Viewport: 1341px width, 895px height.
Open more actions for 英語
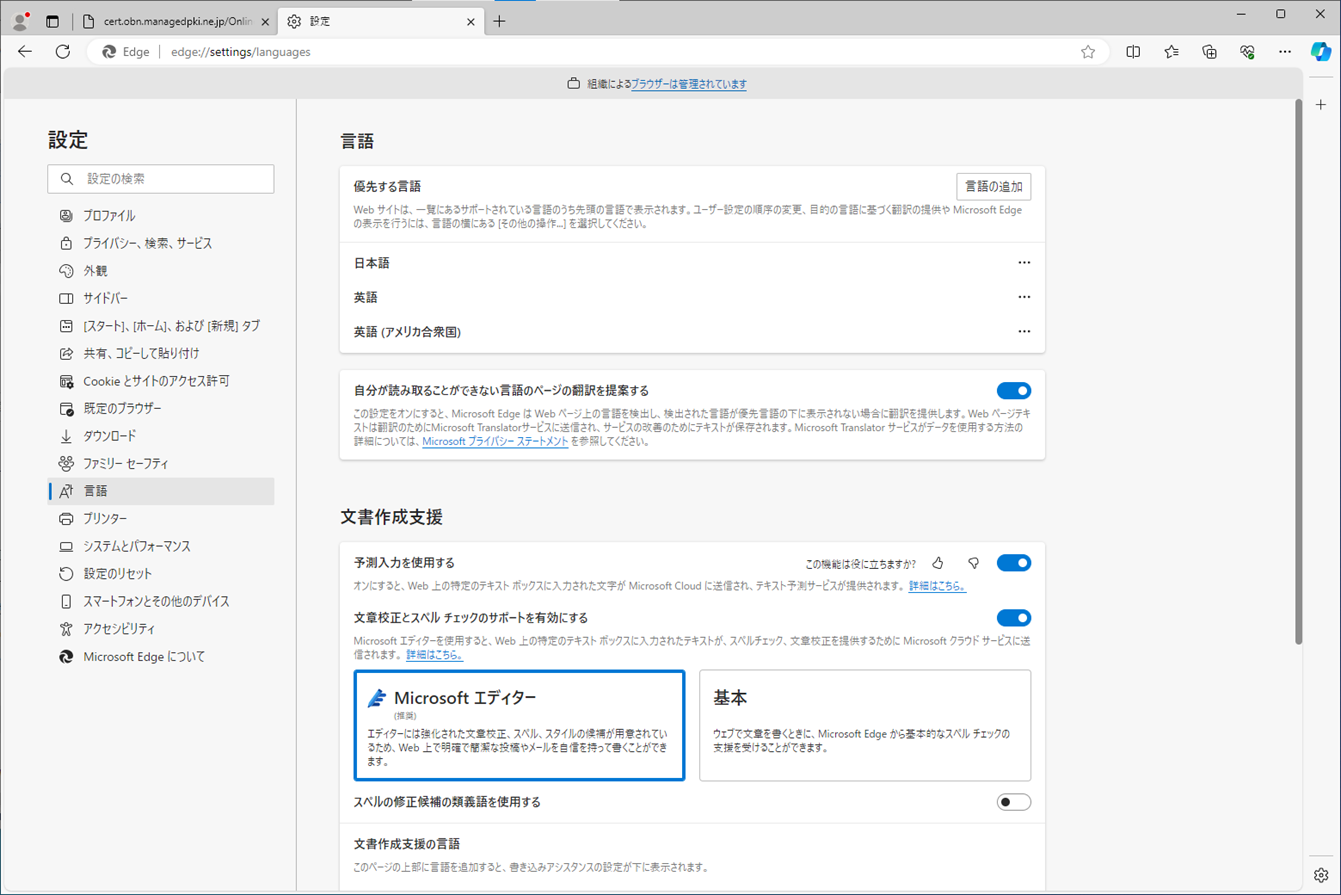(x=1024, y=297)
